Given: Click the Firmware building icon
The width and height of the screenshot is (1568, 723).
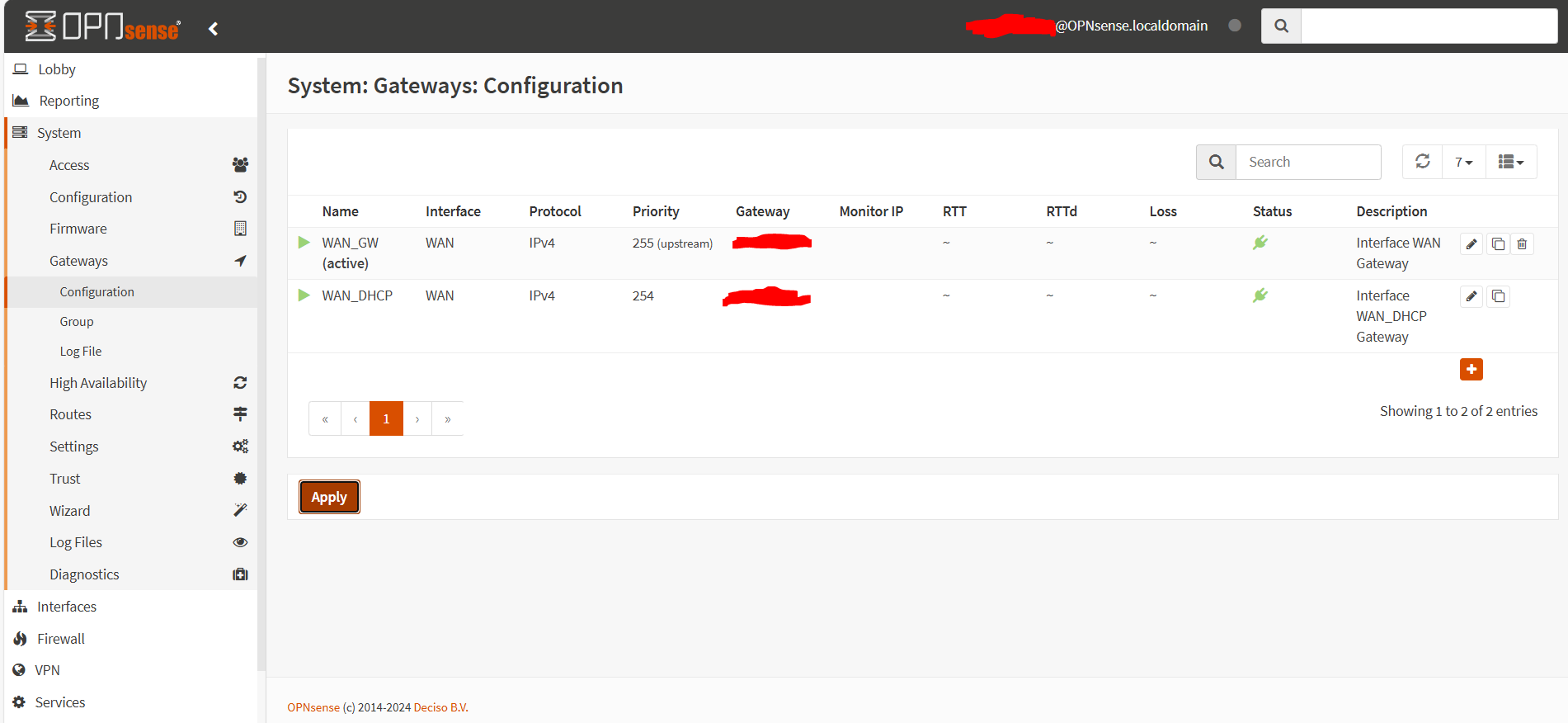Looking at the screenshot, I should pyautogui.click(x=240, y=229).
